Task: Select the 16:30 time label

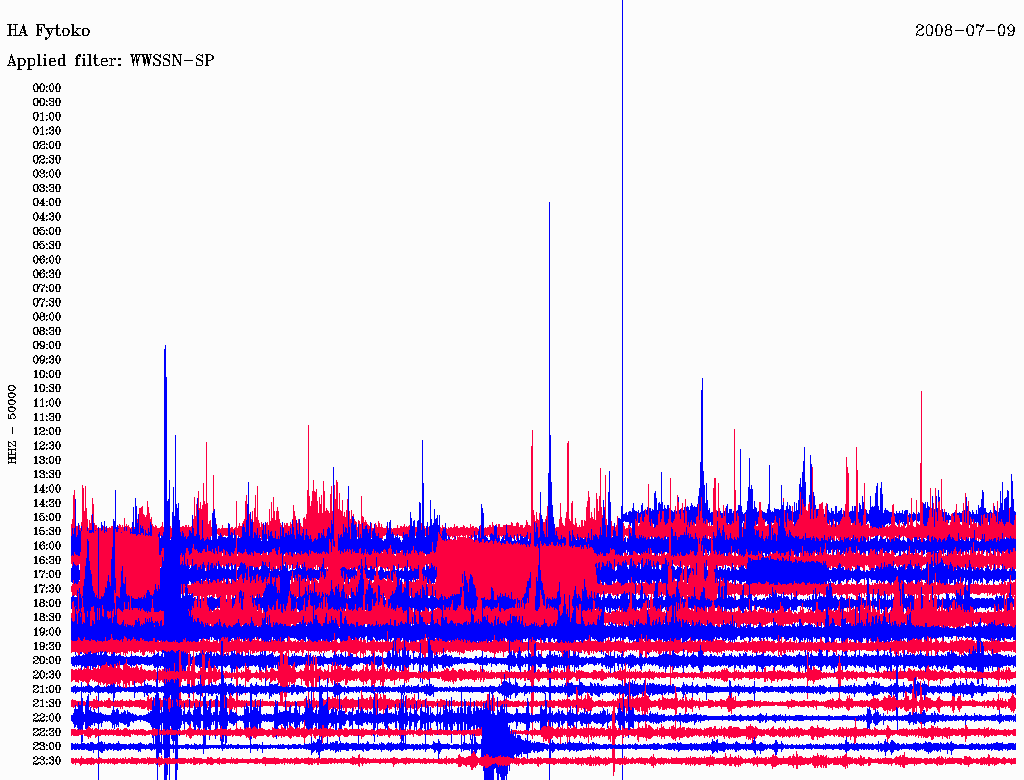Action: click(46, 561)
